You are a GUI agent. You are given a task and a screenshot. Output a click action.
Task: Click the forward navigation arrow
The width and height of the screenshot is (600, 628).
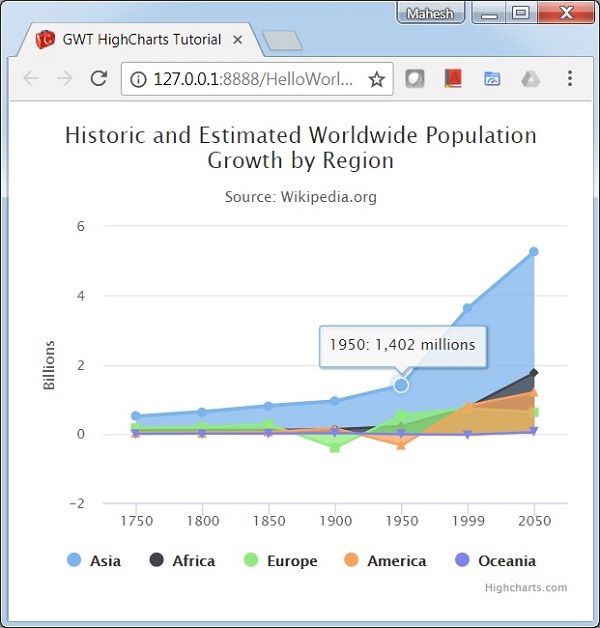pos(64,79)
